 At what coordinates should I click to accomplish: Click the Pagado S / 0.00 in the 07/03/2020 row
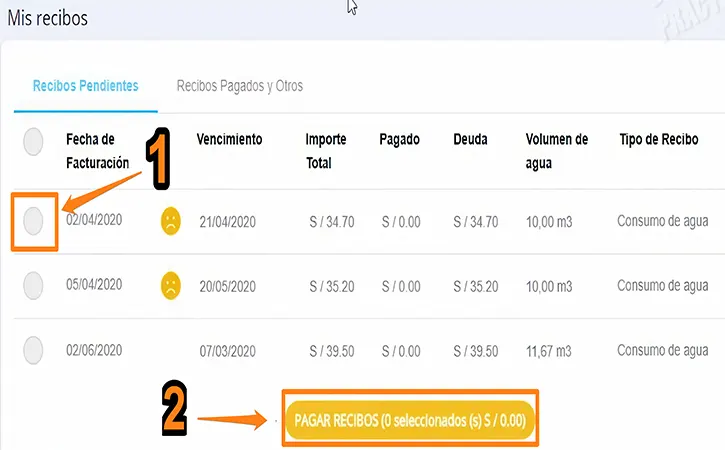pyautogui.click(x=401, y=351)
